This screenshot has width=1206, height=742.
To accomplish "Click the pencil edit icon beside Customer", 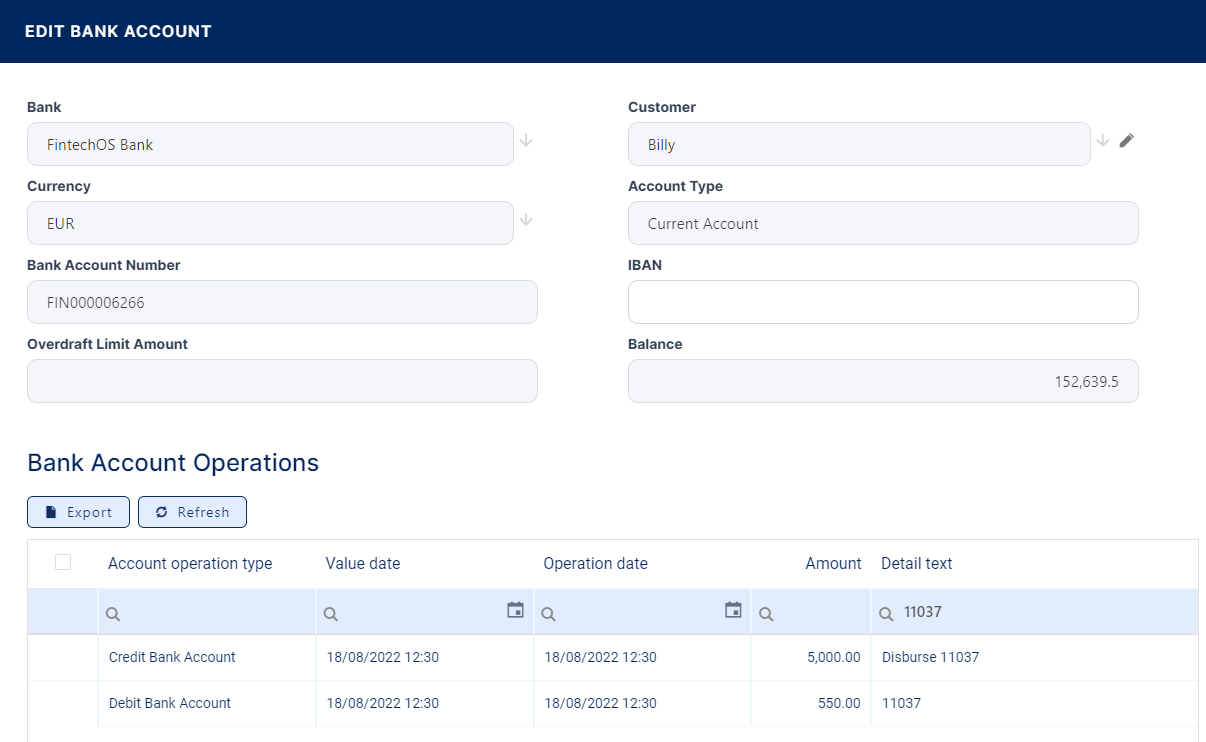I will click(1127, 141).
